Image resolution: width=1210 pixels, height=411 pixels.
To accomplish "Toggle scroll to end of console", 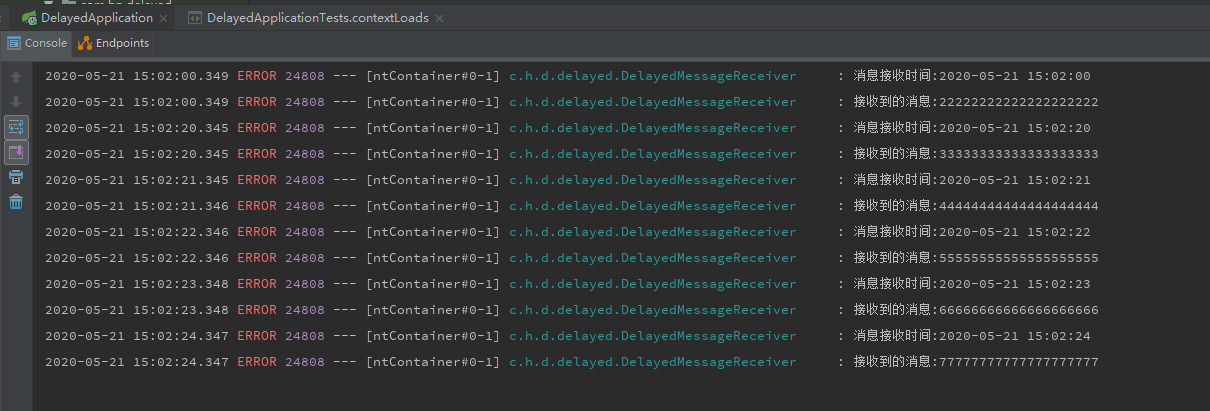I will click(x=16, y=152).
